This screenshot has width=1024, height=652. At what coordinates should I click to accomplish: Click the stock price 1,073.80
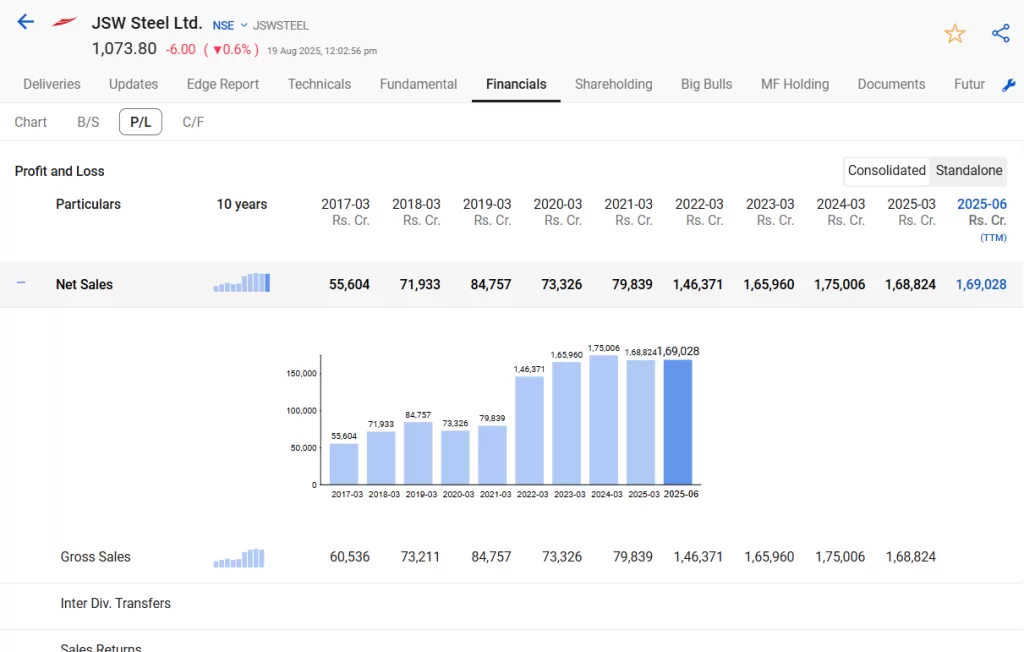[124, 49]
